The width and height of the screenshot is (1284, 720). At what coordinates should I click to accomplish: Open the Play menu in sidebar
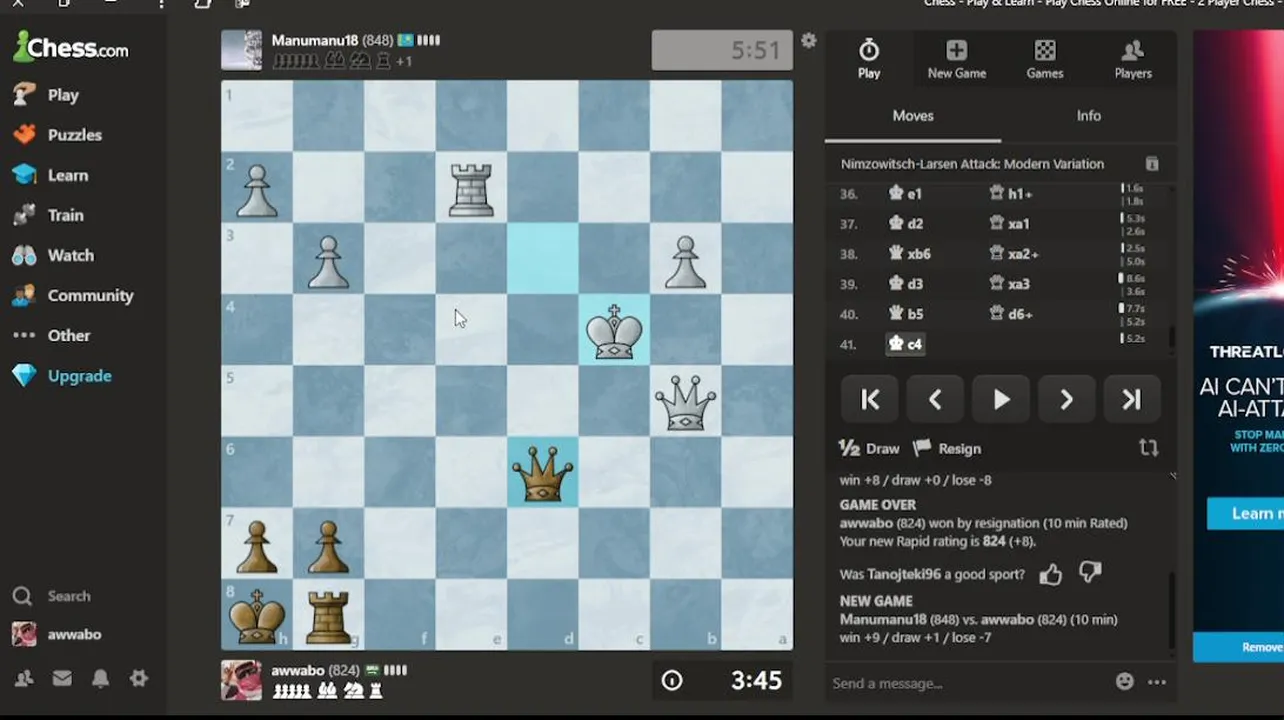46,95
